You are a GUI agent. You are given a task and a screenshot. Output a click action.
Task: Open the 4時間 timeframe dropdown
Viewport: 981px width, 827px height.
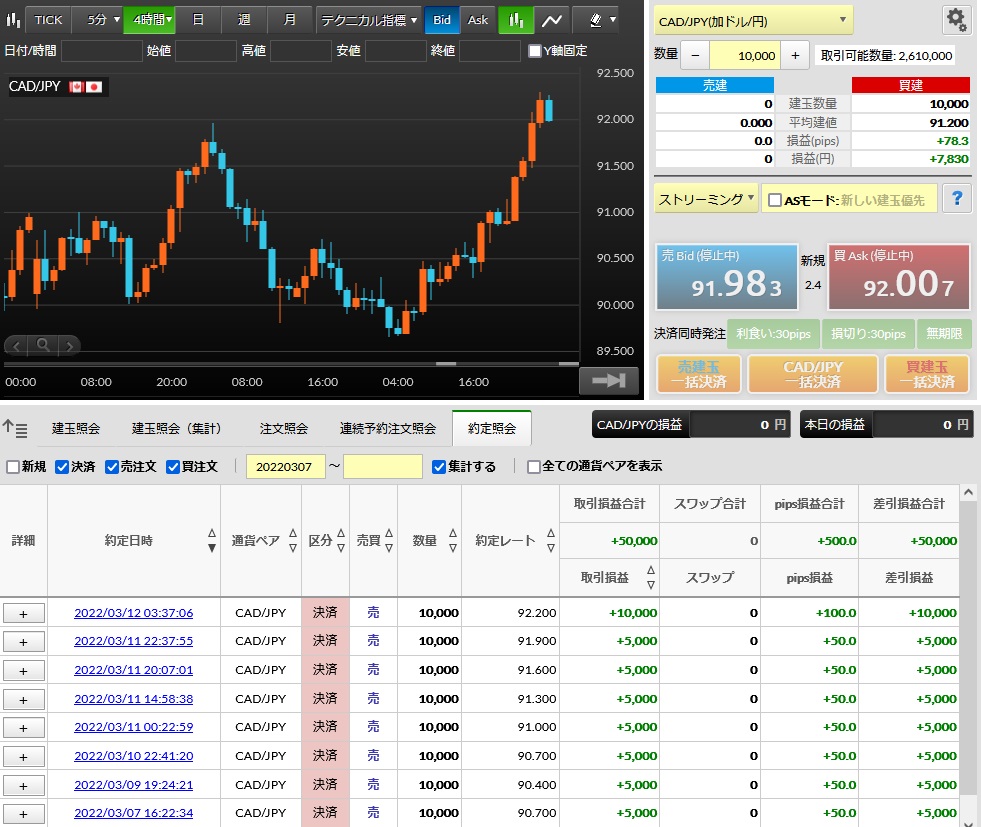pos(150,20)
